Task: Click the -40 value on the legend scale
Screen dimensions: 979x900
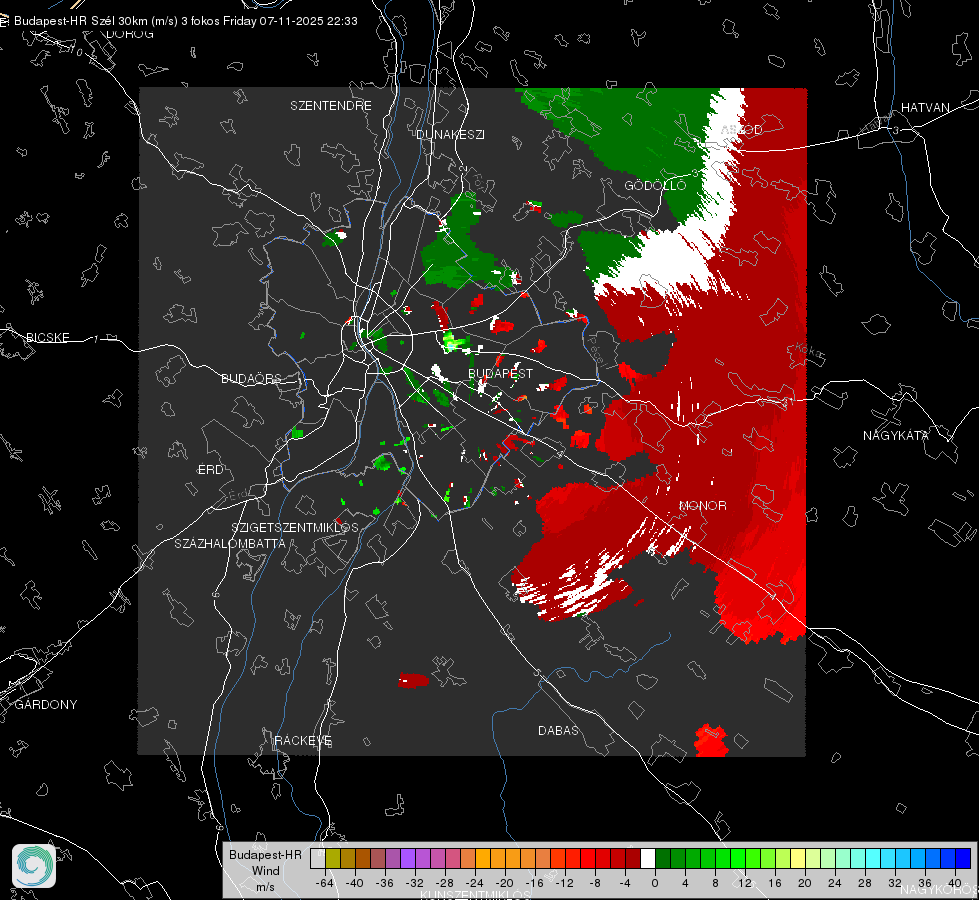Action: pyautogui.click(x=355, y=883)
